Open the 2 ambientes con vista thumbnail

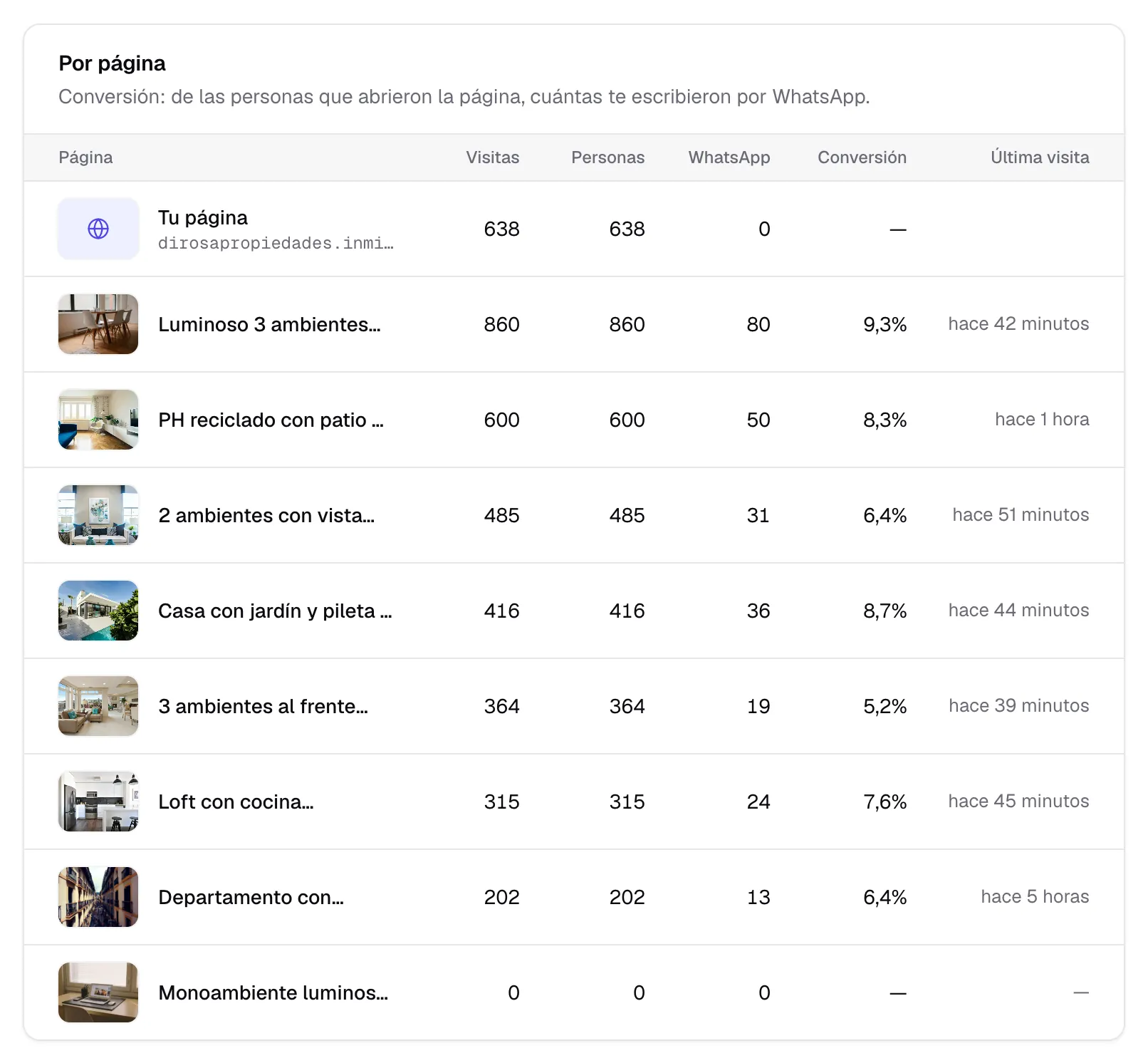98,515
